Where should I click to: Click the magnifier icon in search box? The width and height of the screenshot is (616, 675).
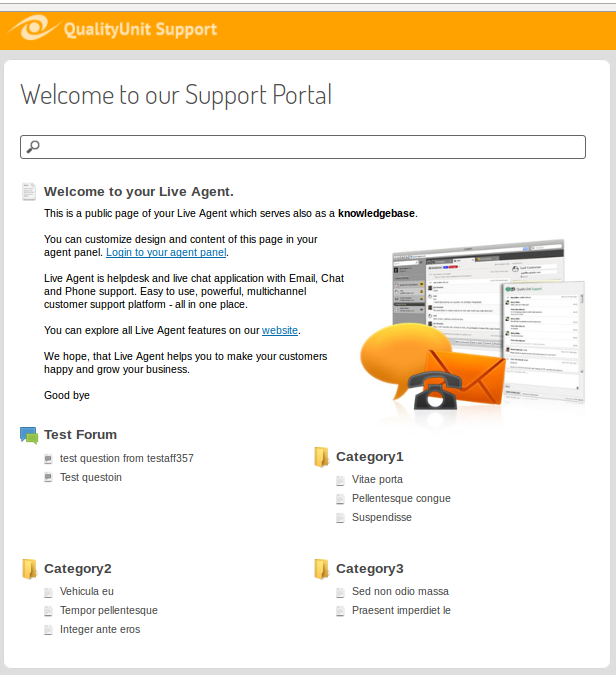[x=33, y=147]
